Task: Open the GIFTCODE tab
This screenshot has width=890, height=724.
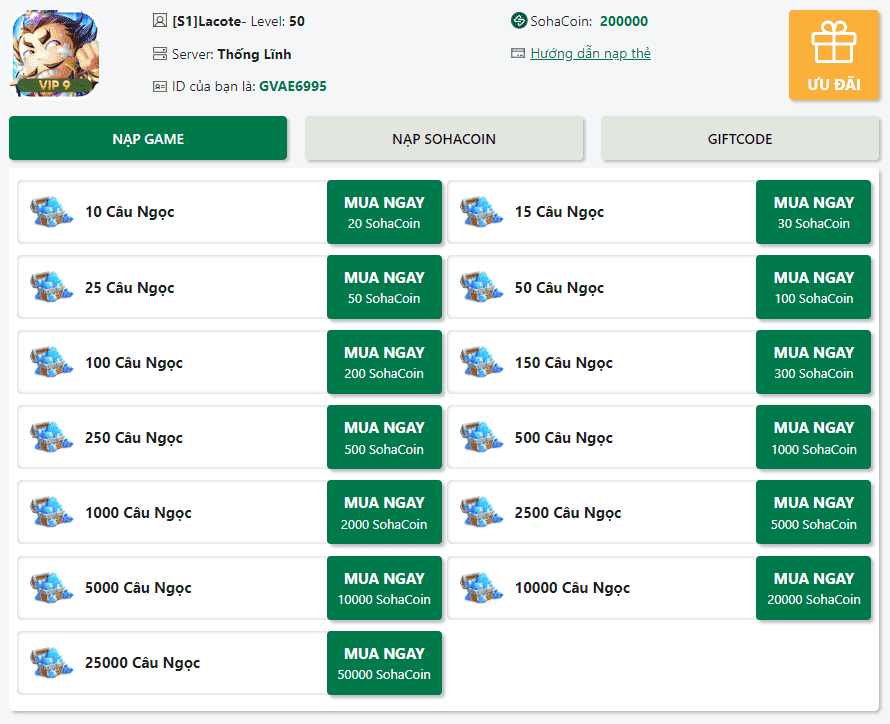Action: (740, 138)
